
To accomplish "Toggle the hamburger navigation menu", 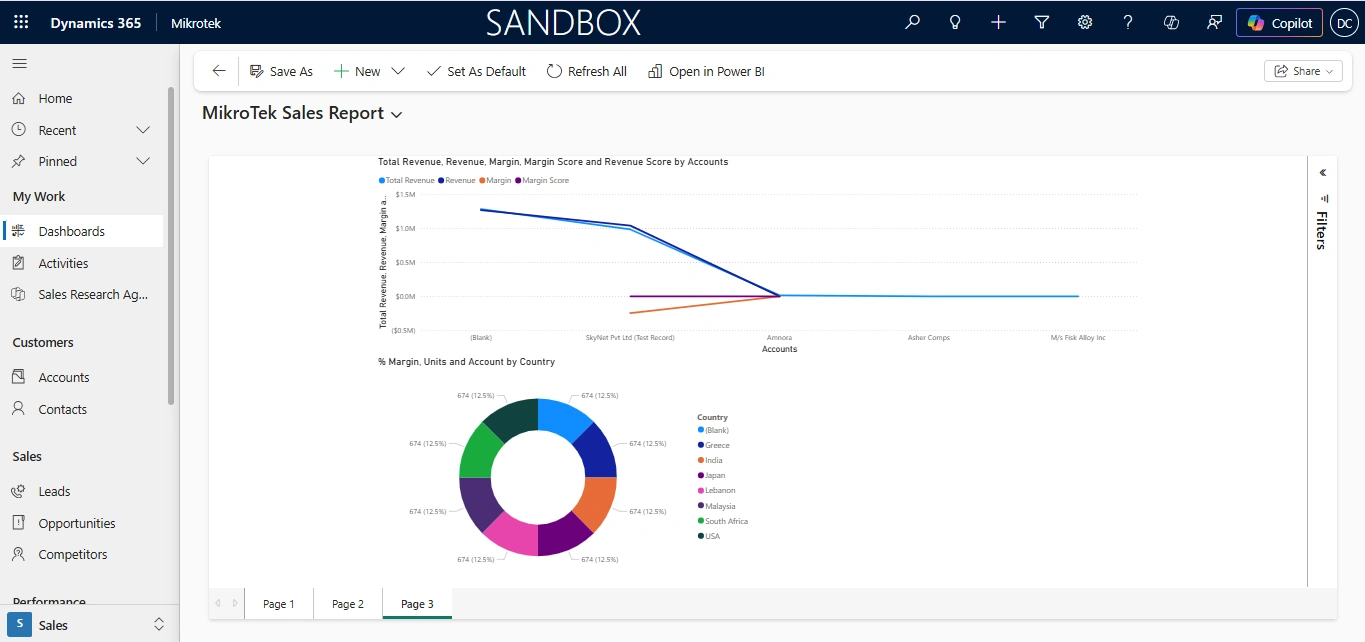I will (x=19, y=64).
